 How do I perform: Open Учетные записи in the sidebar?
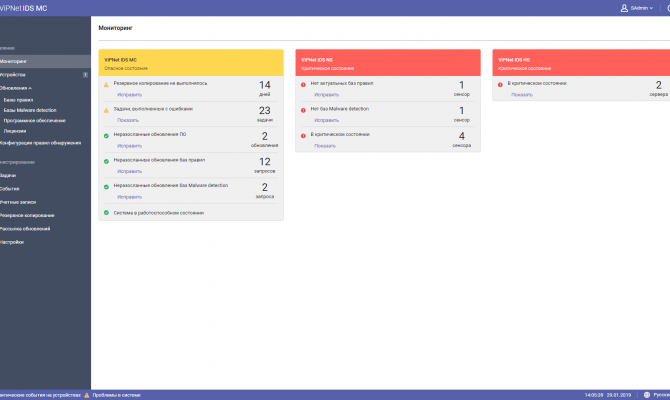coord(18,202)
